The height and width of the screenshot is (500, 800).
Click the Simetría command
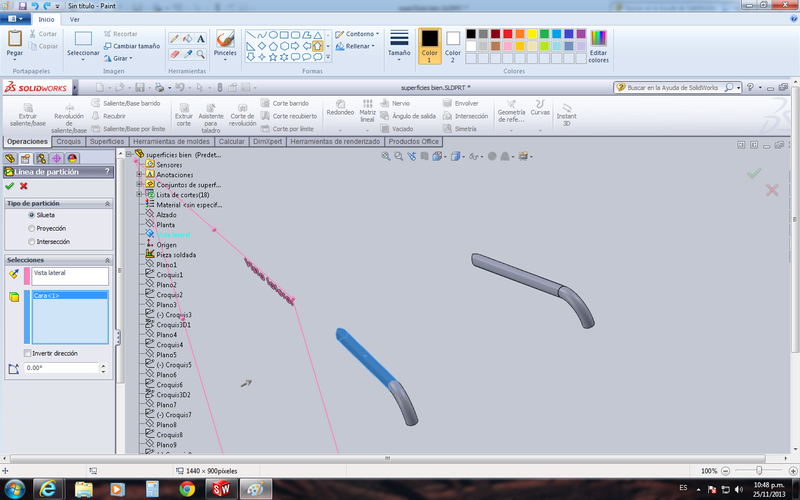tap(460, 129)
